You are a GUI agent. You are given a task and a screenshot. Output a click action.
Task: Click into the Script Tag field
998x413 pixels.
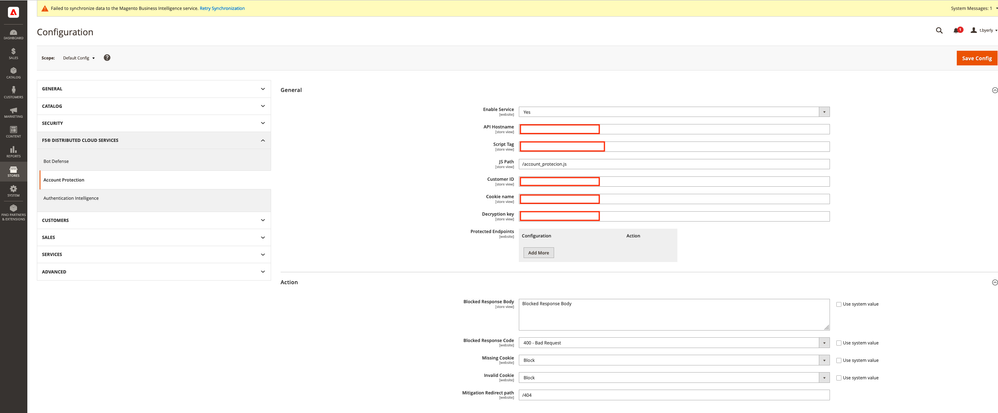coord(674,146)
